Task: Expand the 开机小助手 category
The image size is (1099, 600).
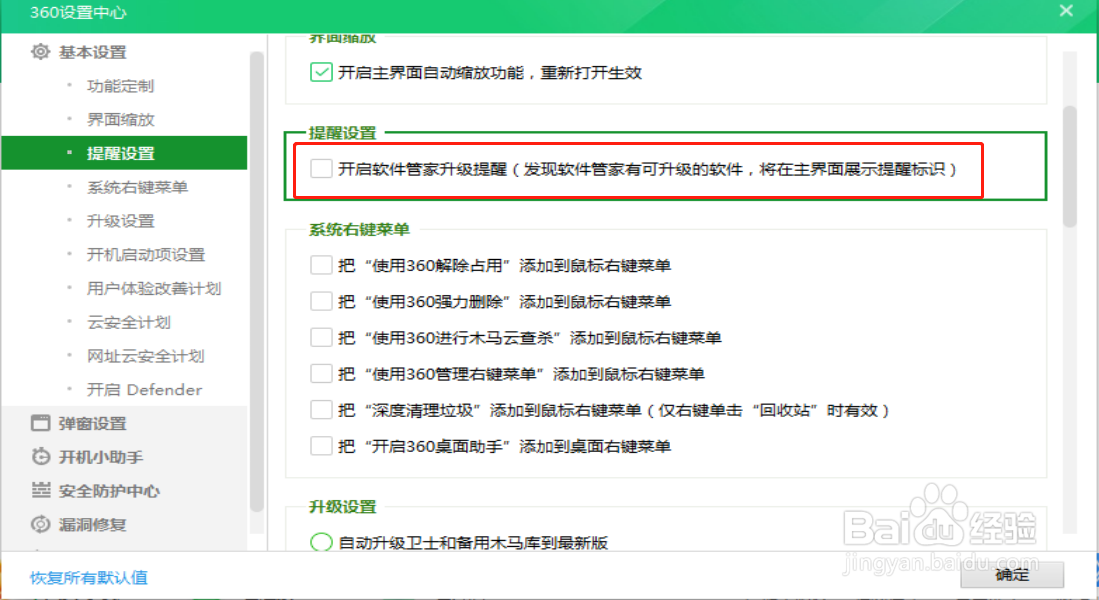Action: click(101, 457)
